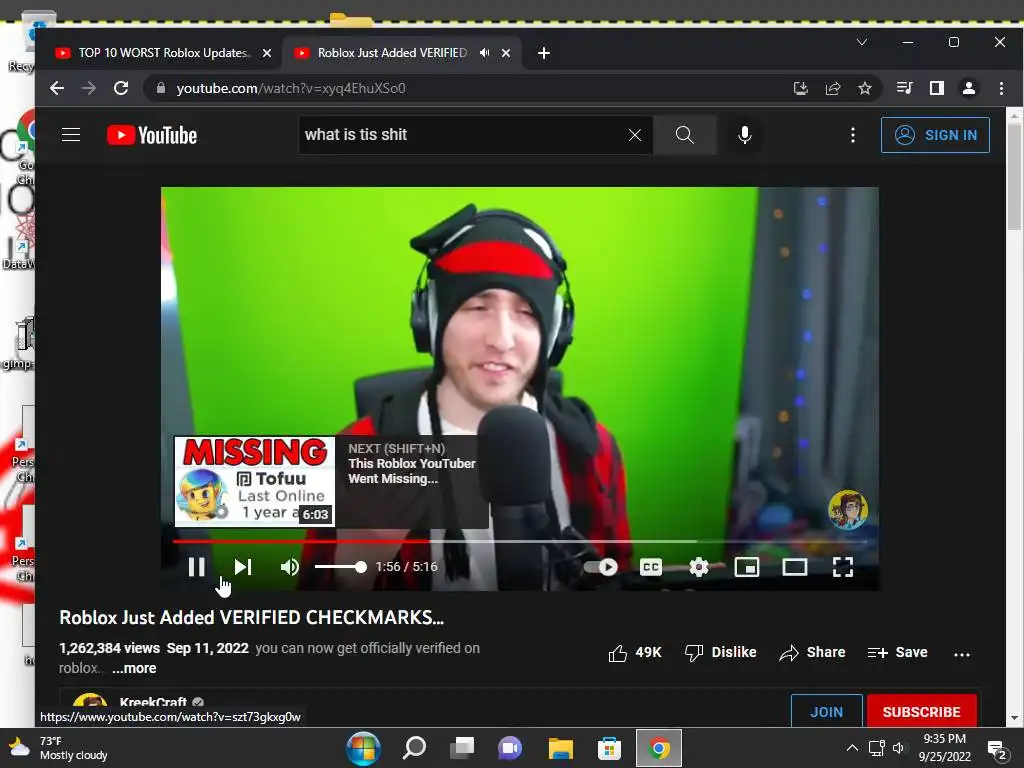Open the weather widget 73°F
Image resolution: width=1024 pixels, height=768 pixels.
pos(58,748)
